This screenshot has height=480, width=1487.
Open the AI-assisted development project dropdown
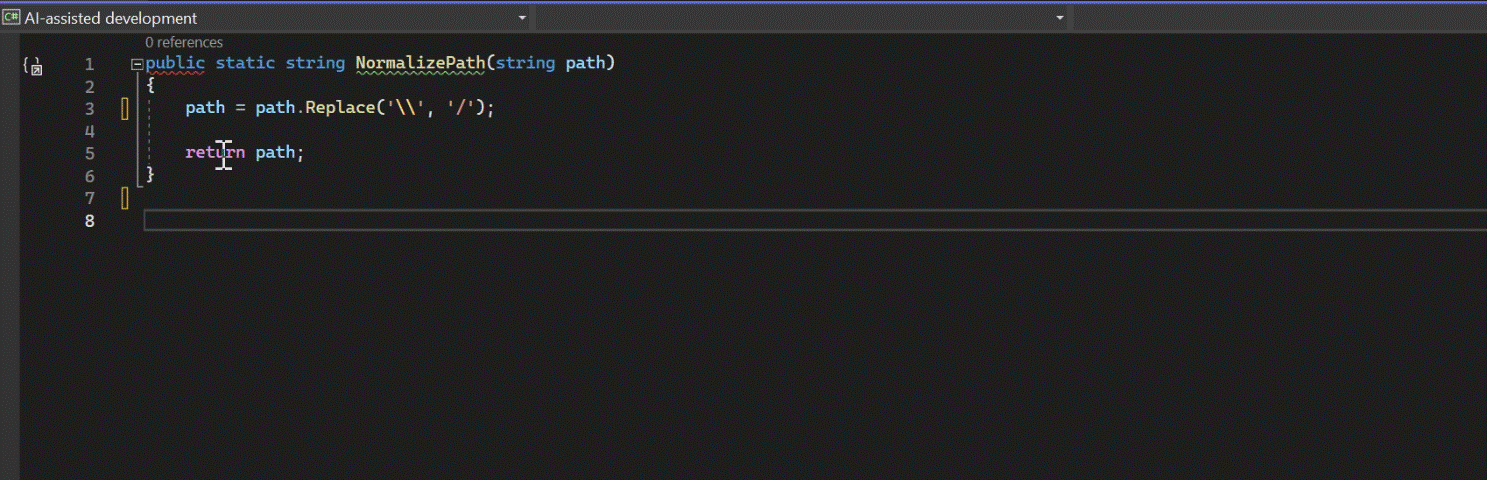[x=266, y=18]
